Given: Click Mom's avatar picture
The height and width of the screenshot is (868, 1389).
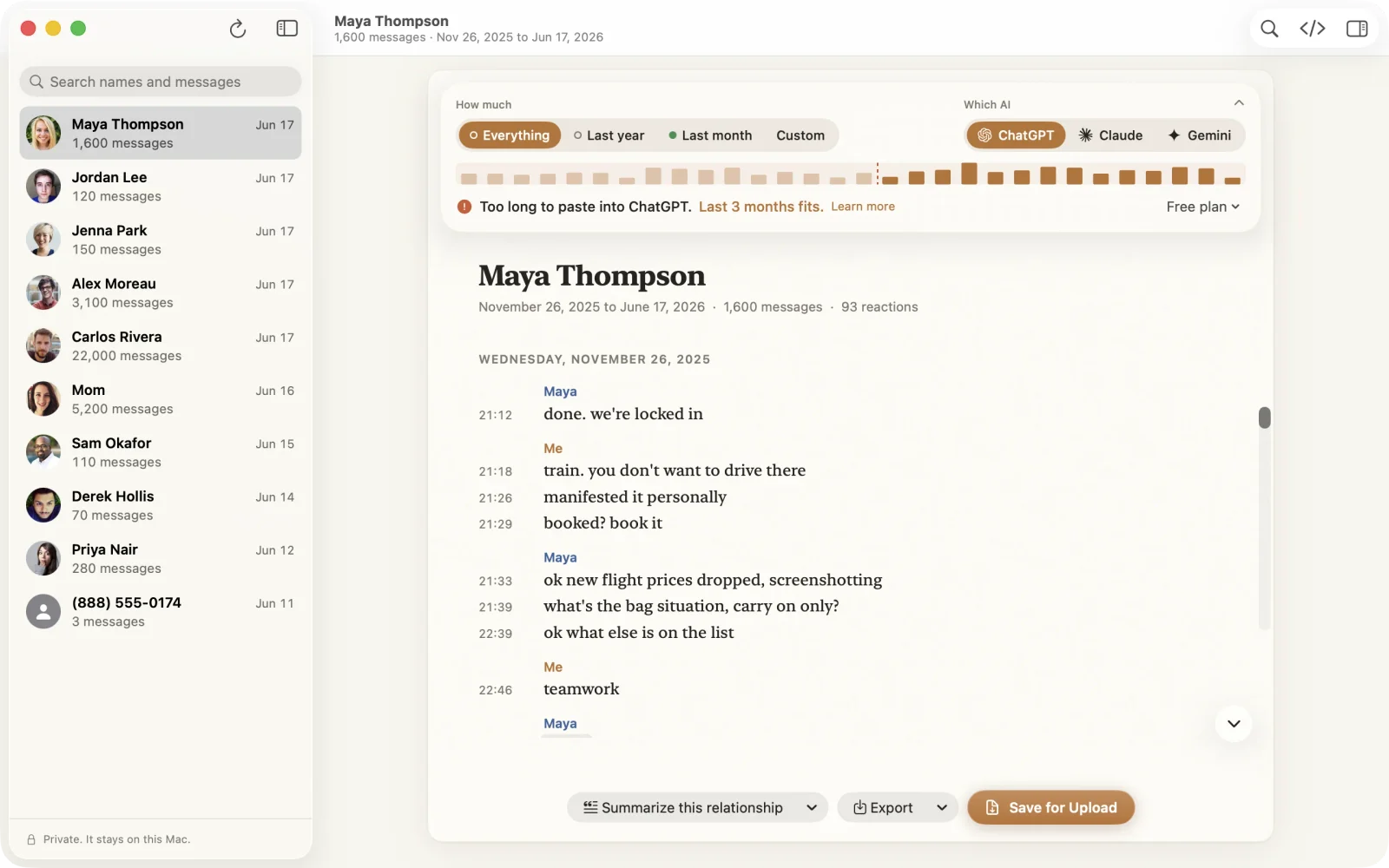Looking at the screenshot, I should point(43,399).
